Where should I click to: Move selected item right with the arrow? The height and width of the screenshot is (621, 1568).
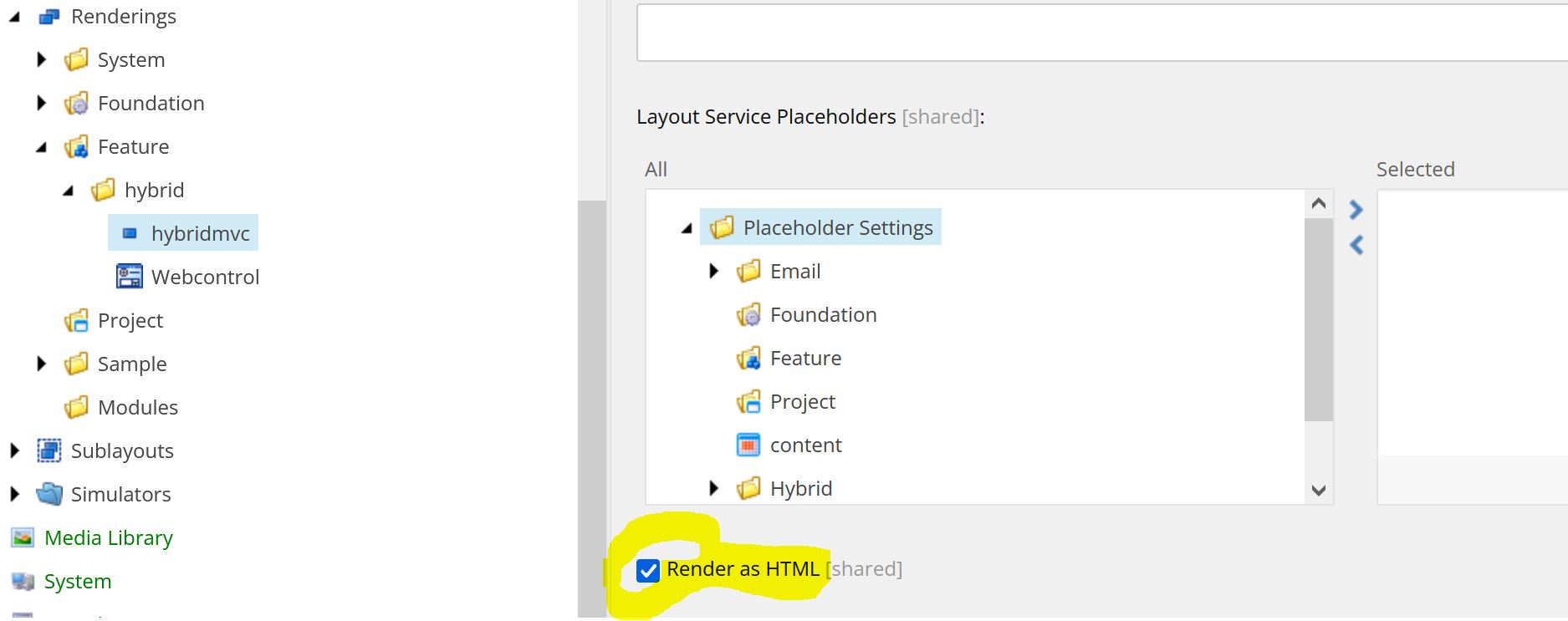click(x=1356, y=210)
